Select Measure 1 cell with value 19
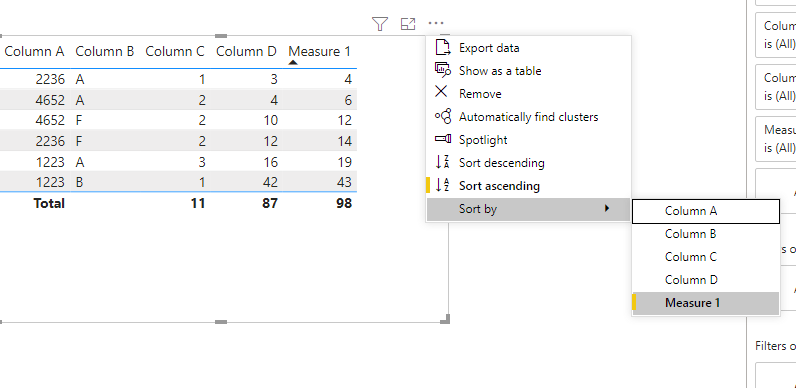This screenshot has height=388, width=796. pyautogui.click(x=345, y=162)
